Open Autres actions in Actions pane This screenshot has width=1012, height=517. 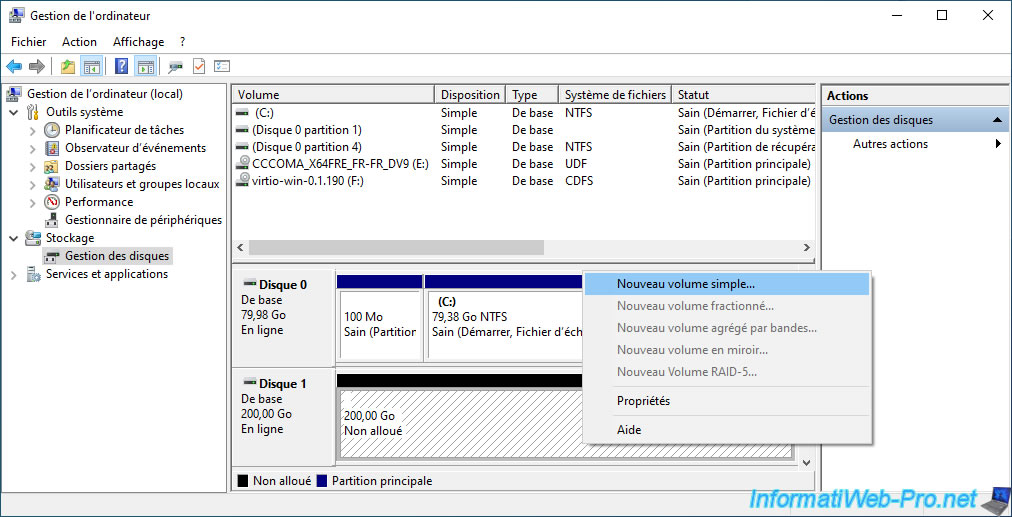[x=915, y=144]
